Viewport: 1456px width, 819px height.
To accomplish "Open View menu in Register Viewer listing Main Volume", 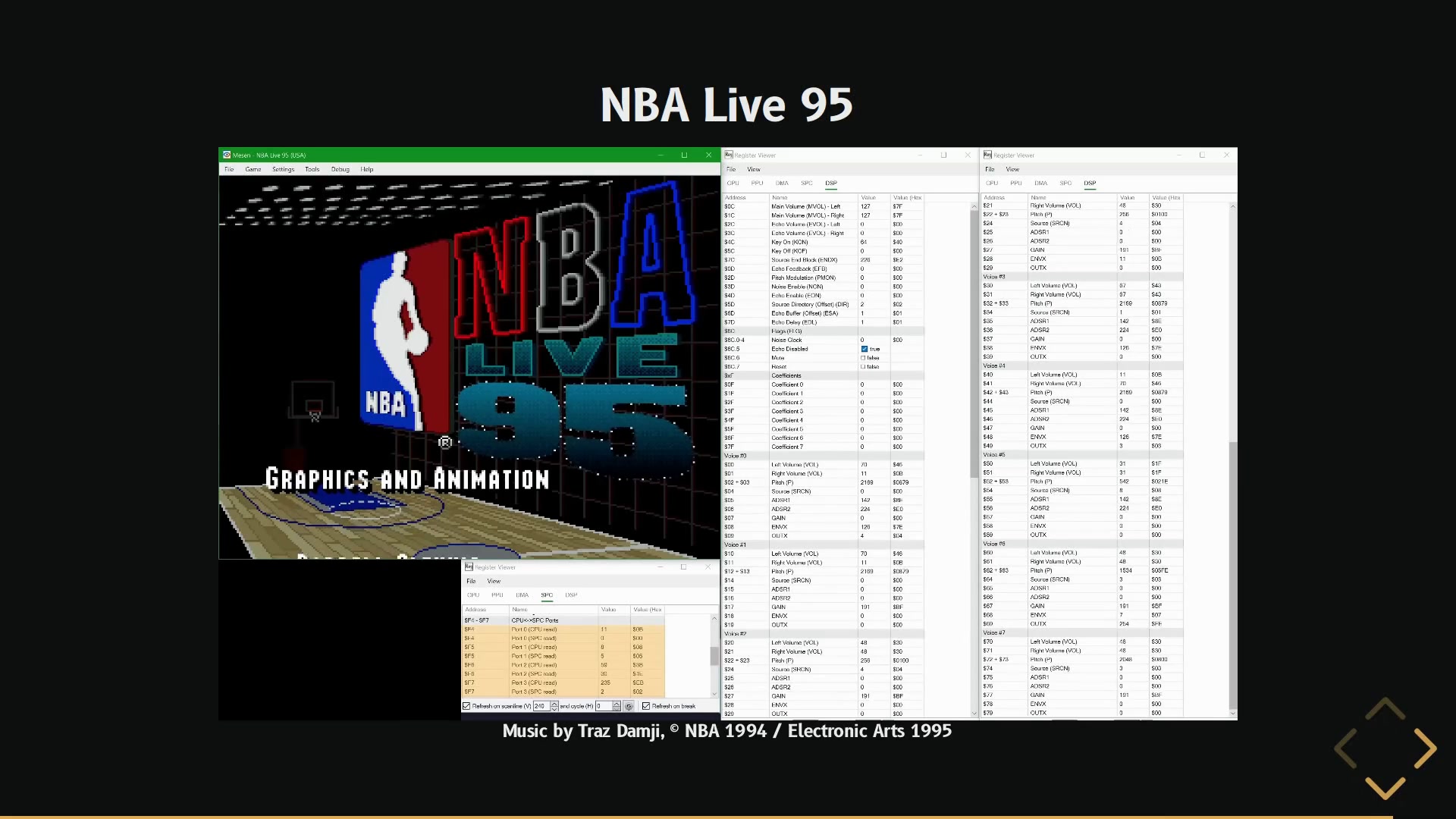I will [754, 169].
